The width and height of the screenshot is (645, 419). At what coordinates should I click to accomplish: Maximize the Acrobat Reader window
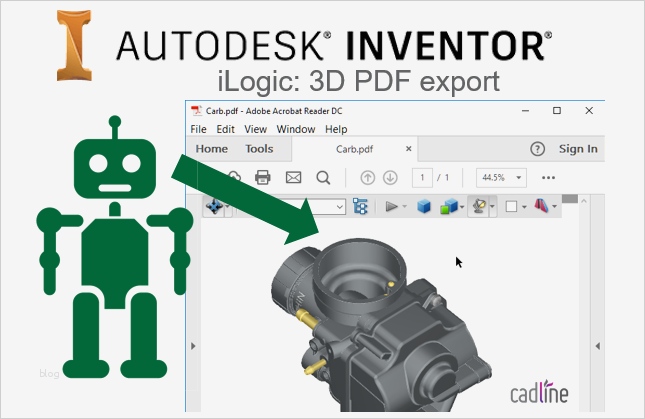click(x=557, y=111)
